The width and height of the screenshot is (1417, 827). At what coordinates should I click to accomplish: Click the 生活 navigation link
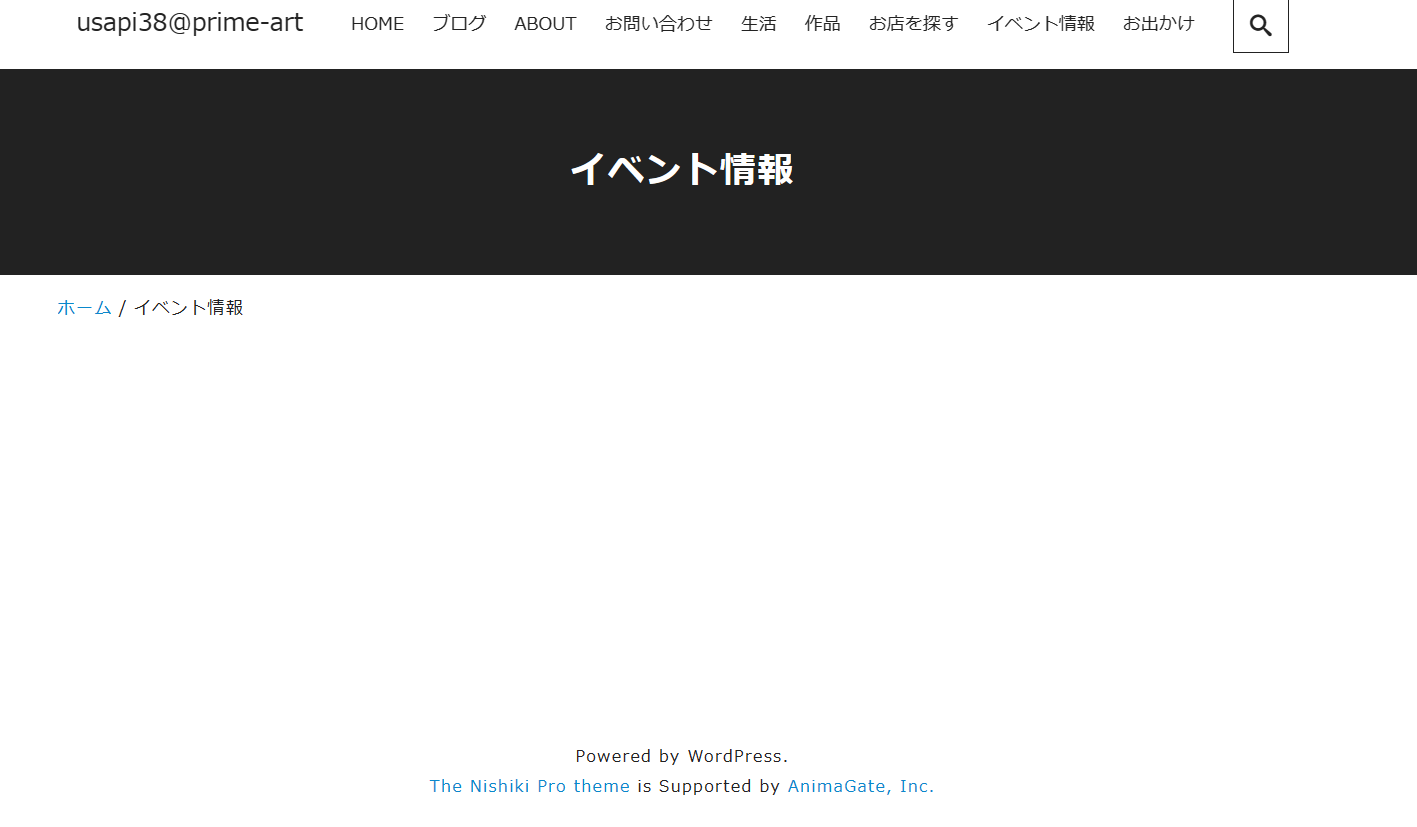point(758,24)
